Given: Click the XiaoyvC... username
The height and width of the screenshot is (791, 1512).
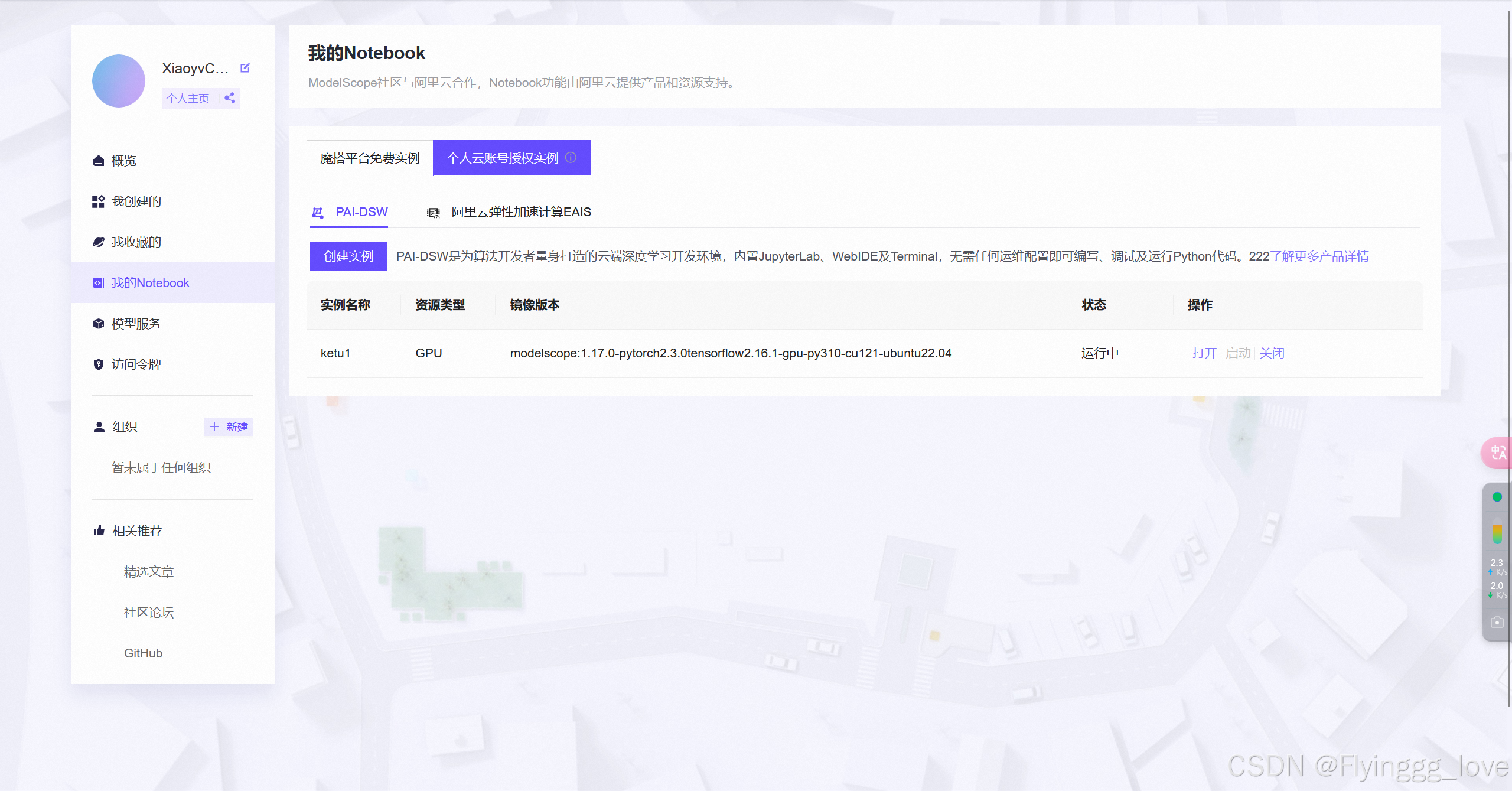Looking at the screenshot, I should 195,69.
